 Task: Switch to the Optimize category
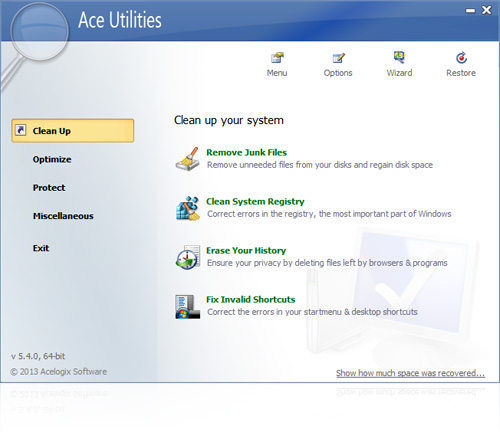[52, 159]
